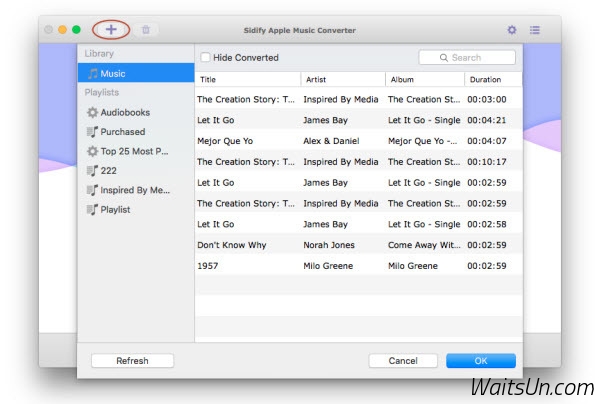Click duration 00:02:58
This screenshot has height=404, width=600.
point(487,225)
